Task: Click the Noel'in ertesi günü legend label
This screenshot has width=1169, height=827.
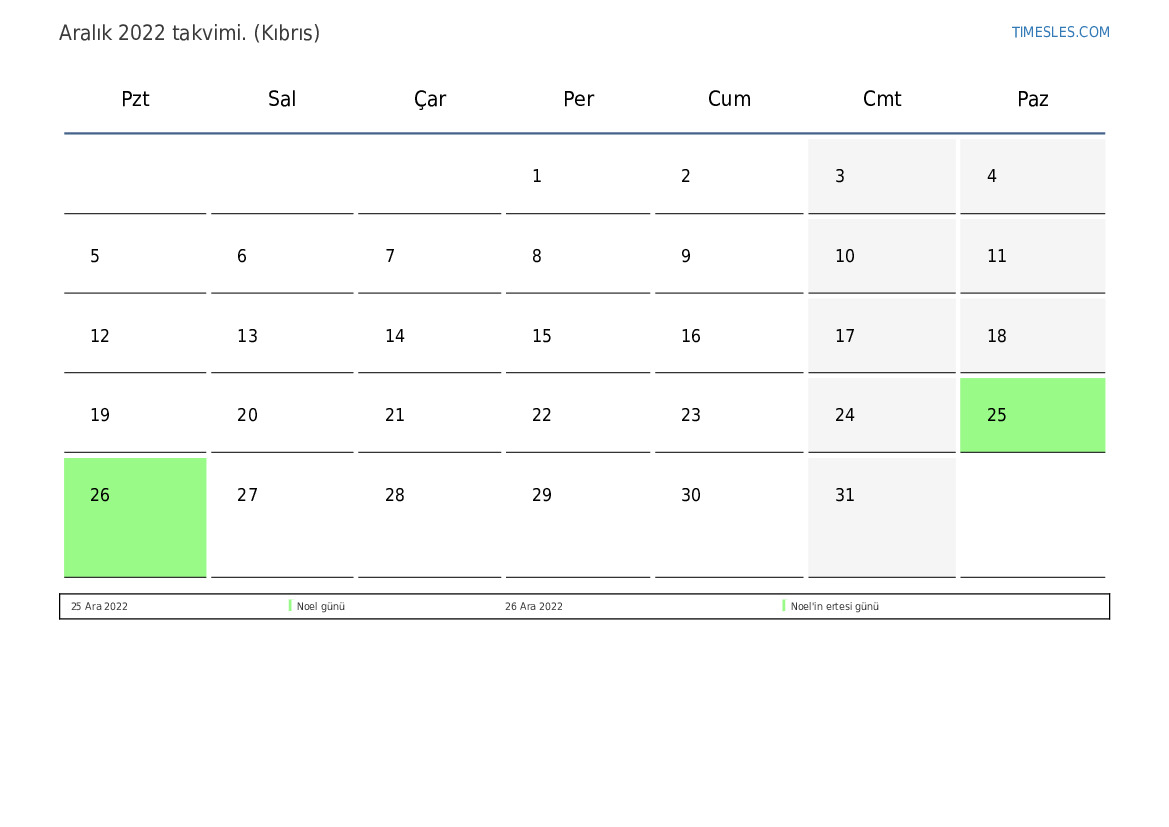Action: (x=835, y=607)
